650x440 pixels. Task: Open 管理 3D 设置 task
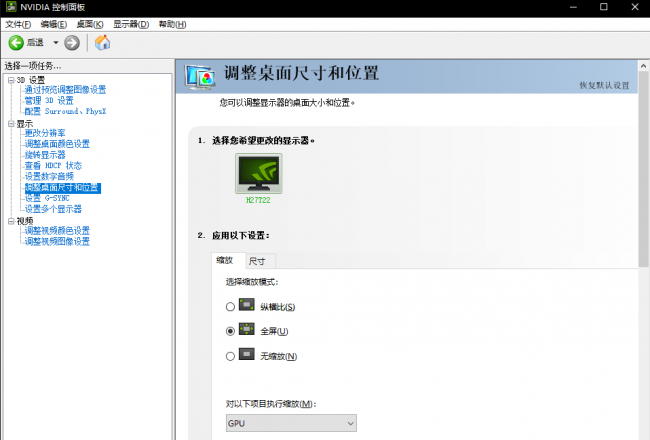pyautogui.click(x=49, y=100)
